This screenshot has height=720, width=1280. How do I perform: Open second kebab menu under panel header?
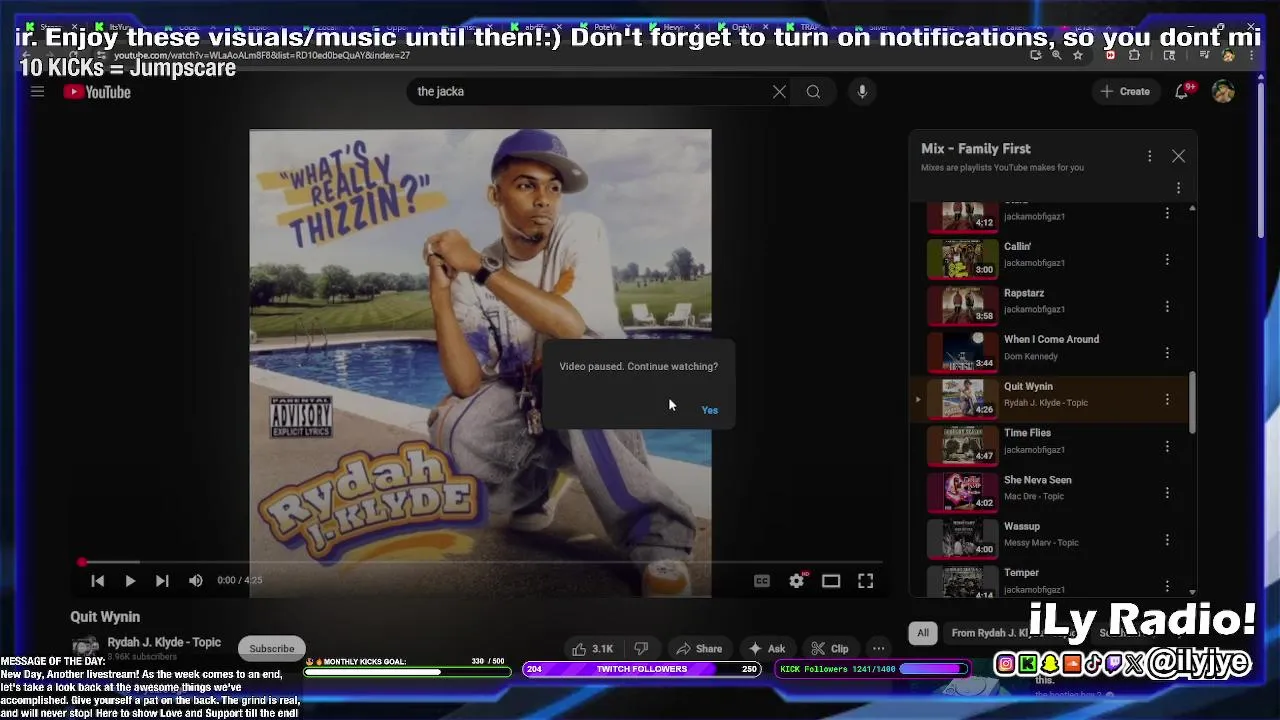1178,188
